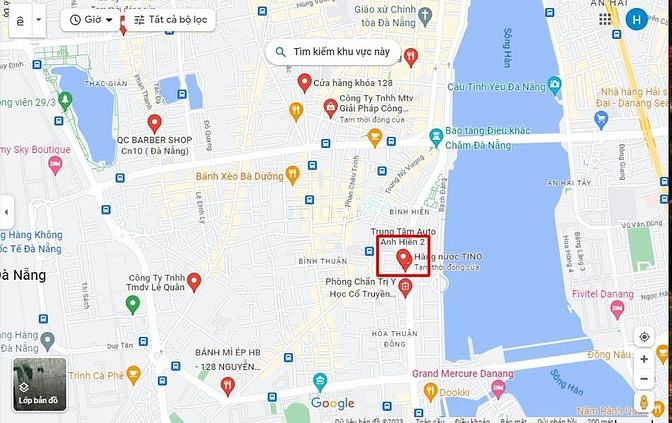Switch map layer via Lớp bản đồ

coord(39,384)
